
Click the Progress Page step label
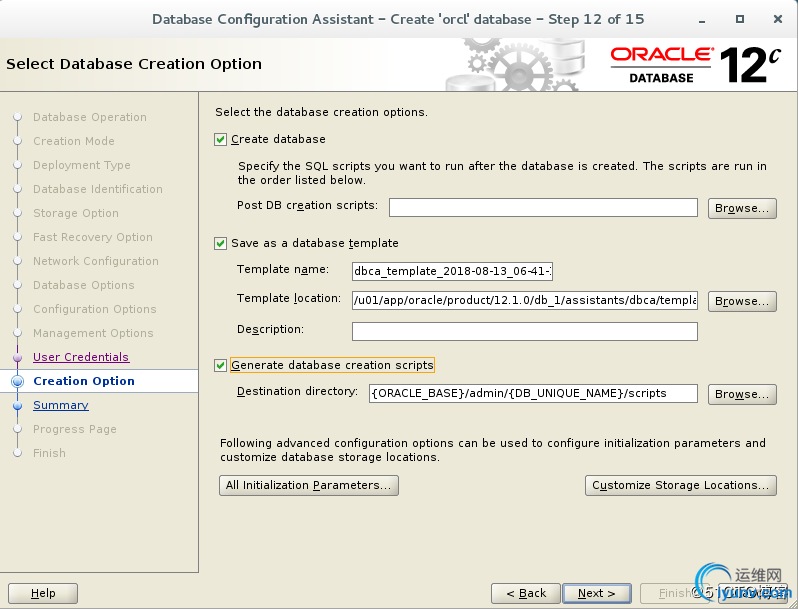pyautogui.click(x=75, y=429)
